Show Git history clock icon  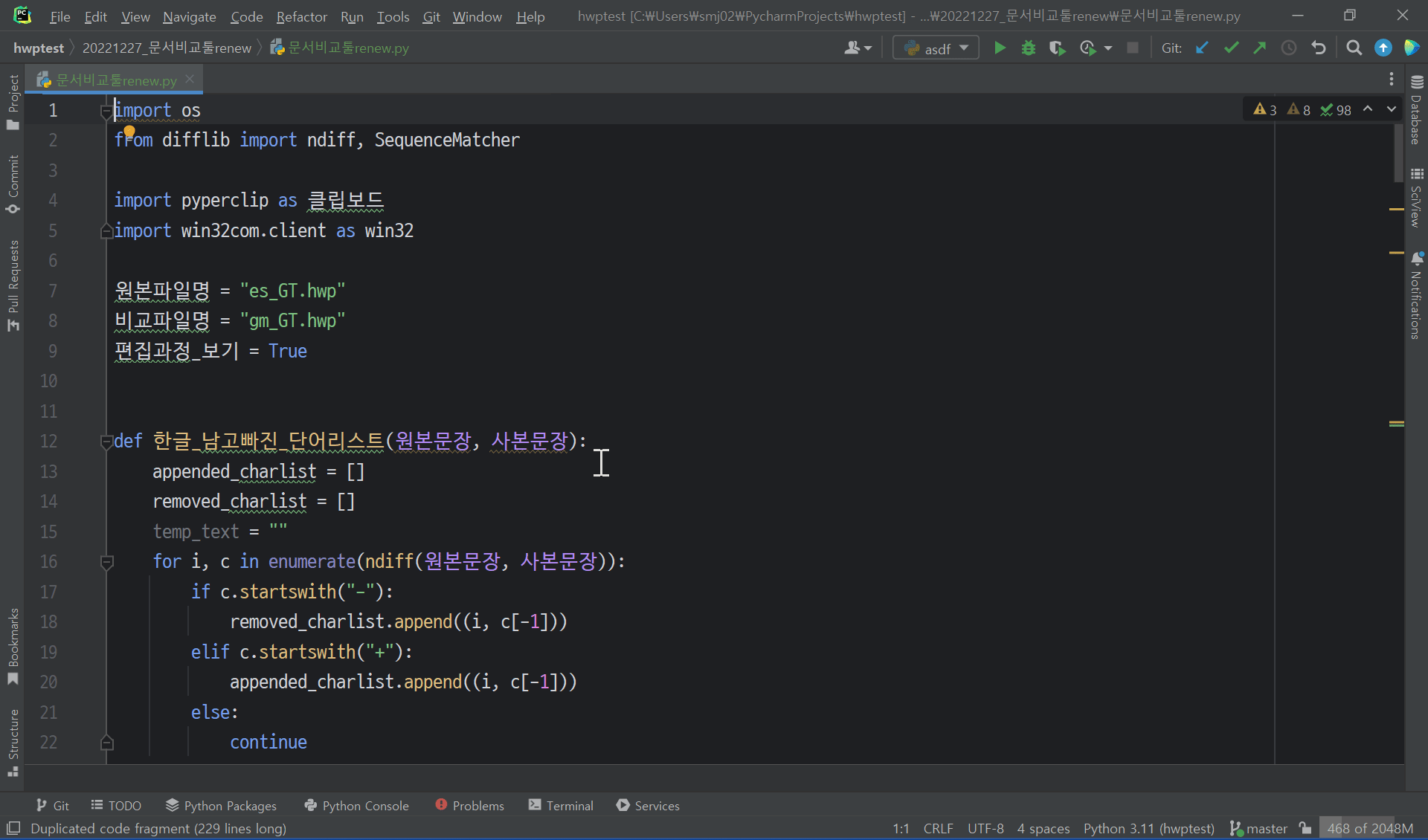click(1289, 48)
